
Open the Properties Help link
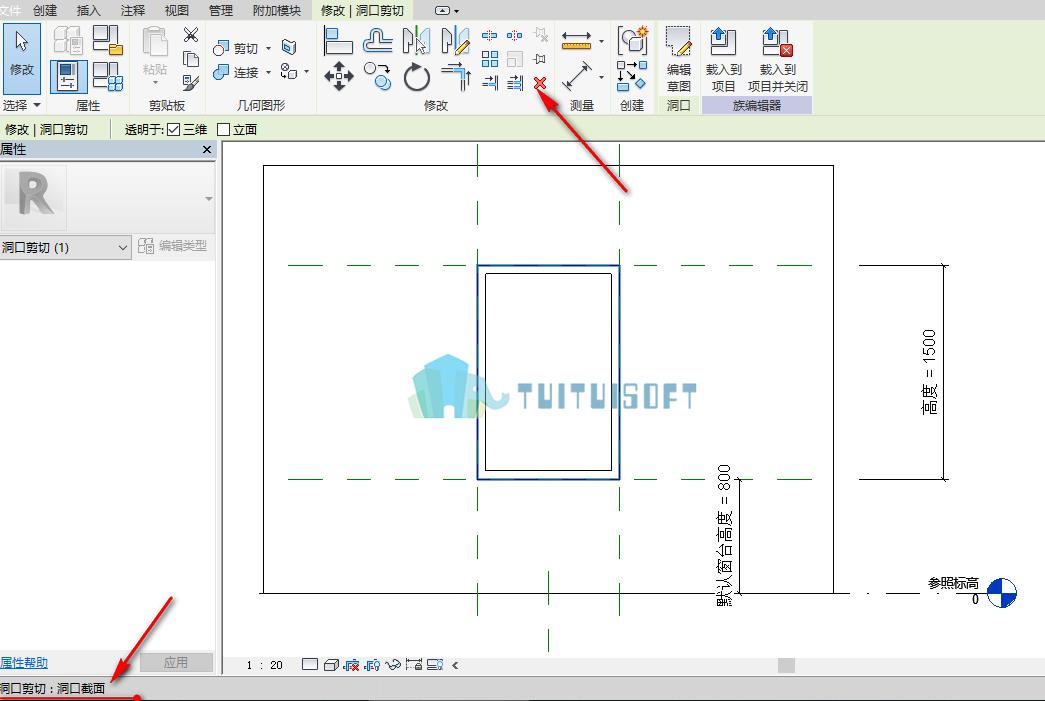point(24,662)
